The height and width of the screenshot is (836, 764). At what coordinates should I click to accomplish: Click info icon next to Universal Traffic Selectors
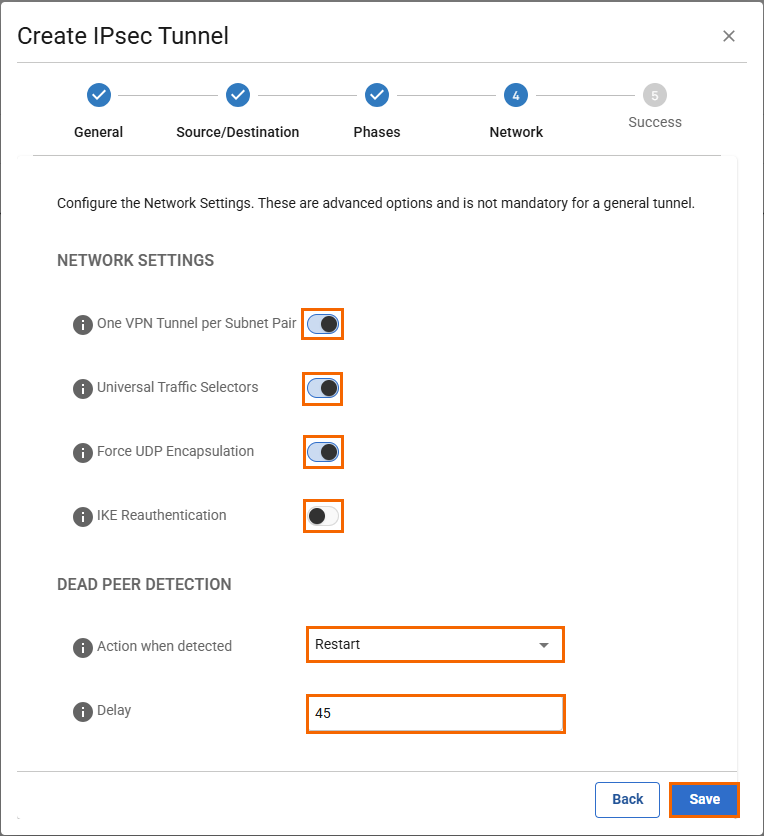point(83,389)
